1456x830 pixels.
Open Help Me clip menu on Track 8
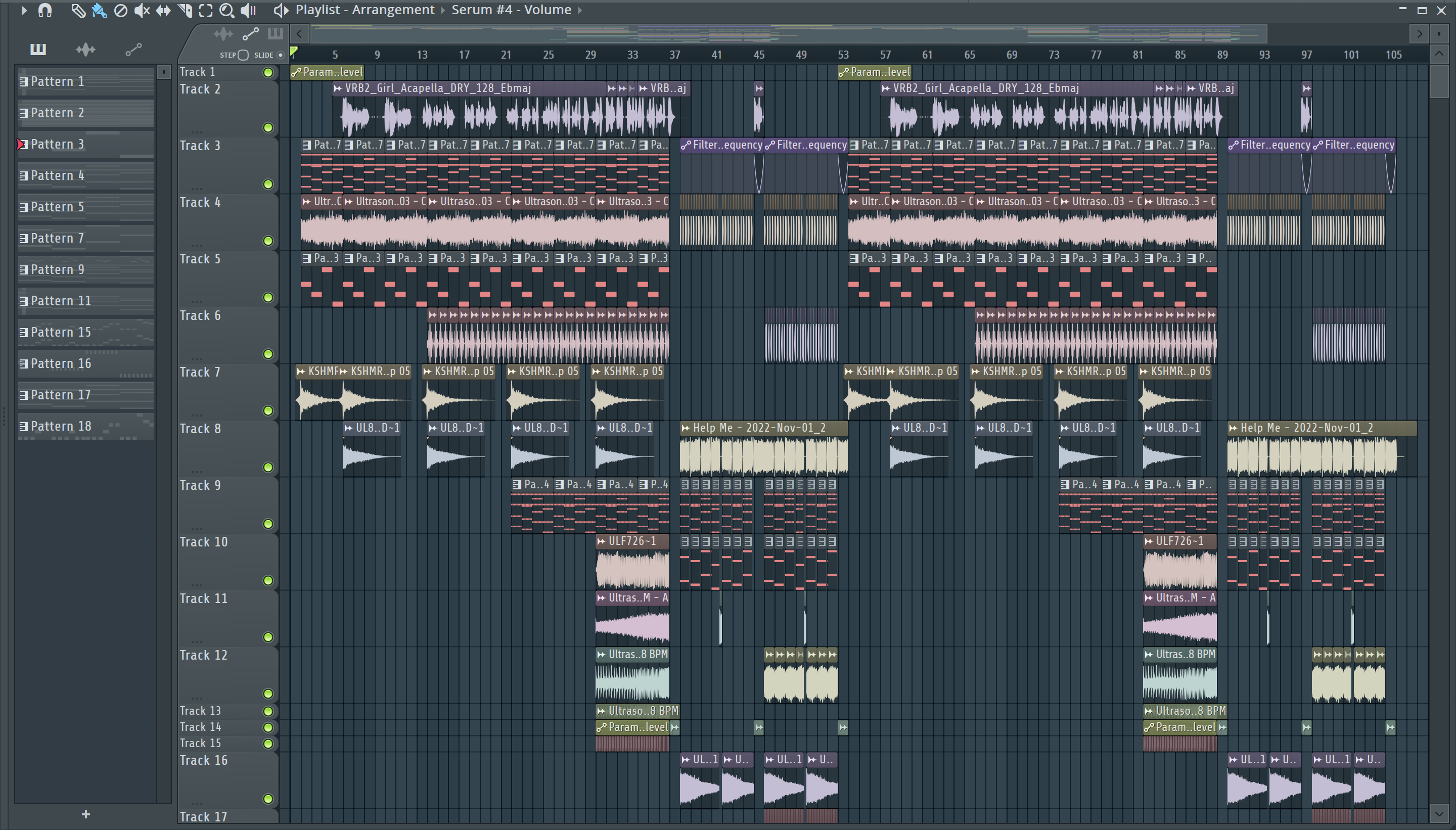pyautogui.click(x=686, y=428)
